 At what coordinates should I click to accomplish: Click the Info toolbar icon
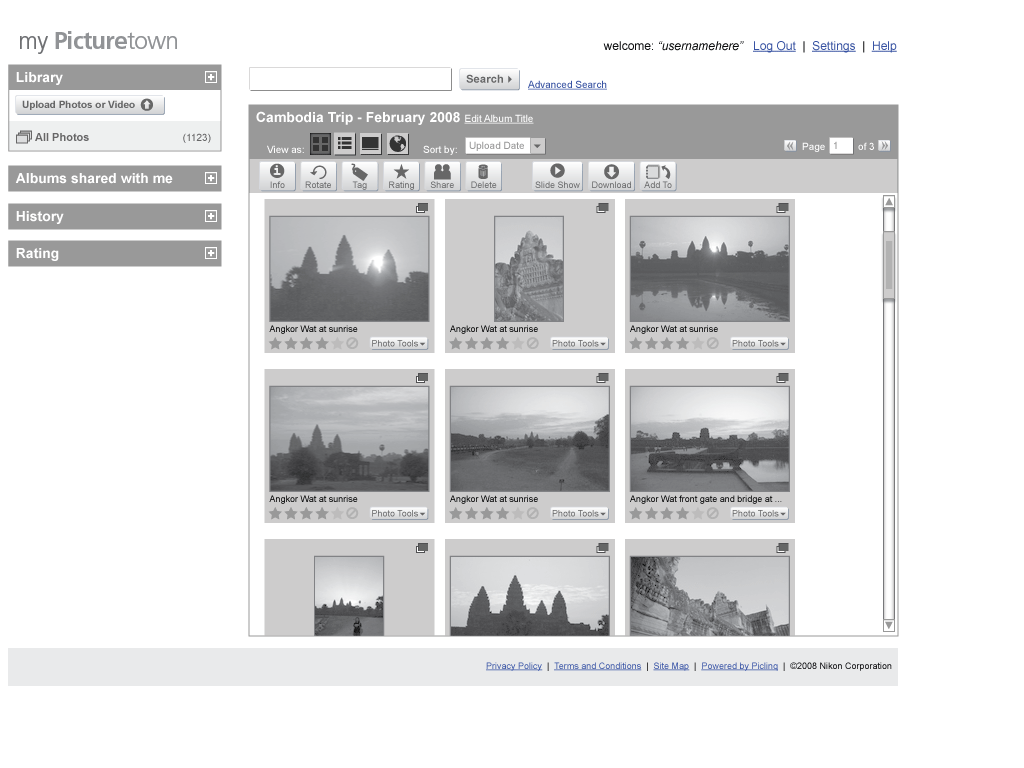click(277, 176)
